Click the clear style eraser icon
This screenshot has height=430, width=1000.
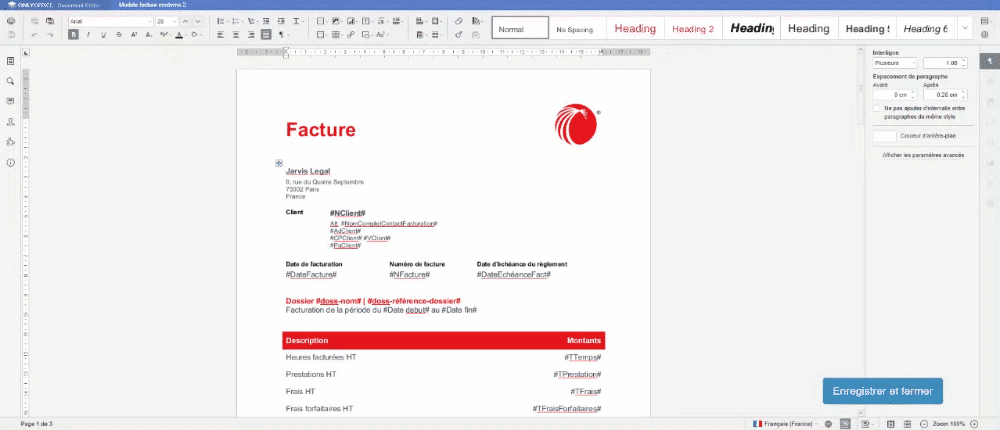click(458, 20)
